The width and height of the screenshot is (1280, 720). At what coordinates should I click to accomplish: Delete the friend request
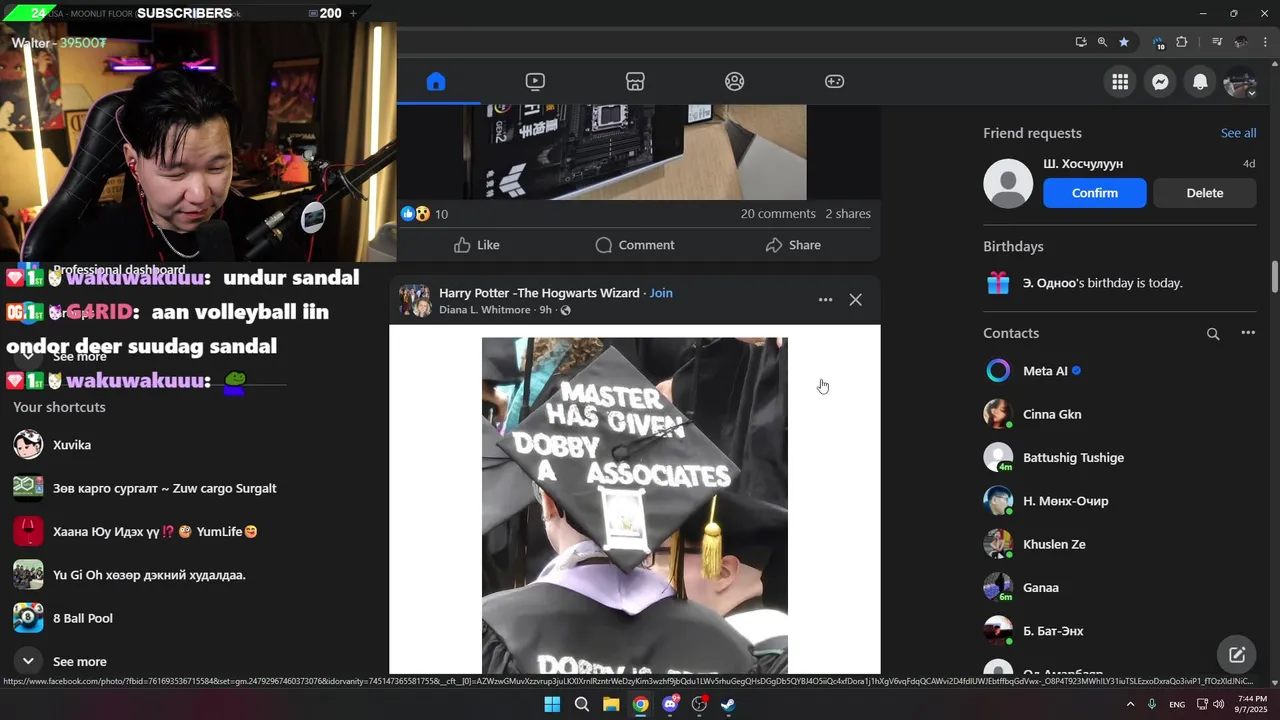(1204, 193)
